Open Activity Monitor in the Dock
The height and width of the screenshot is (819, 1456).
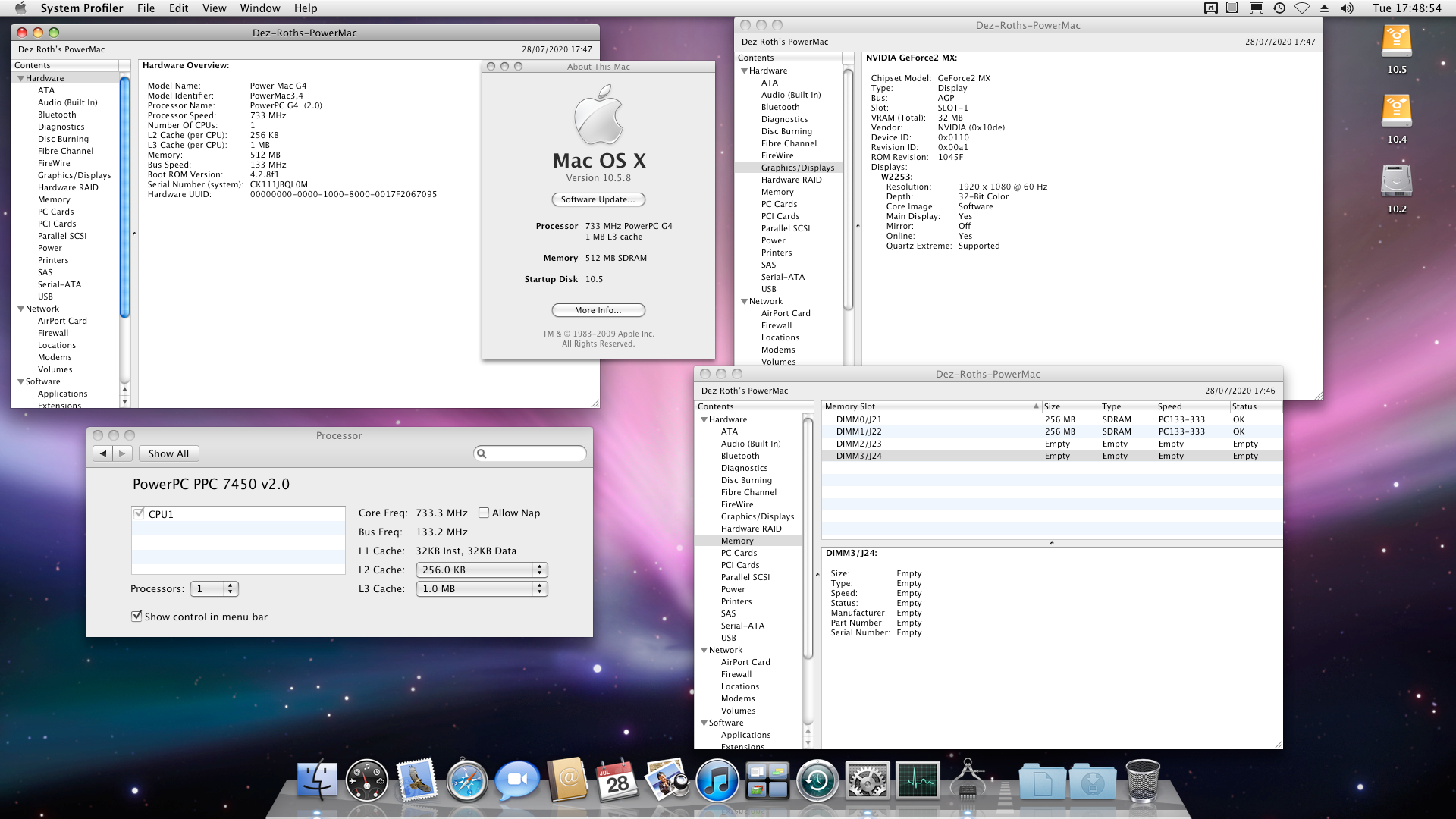(x=917, y=781)
